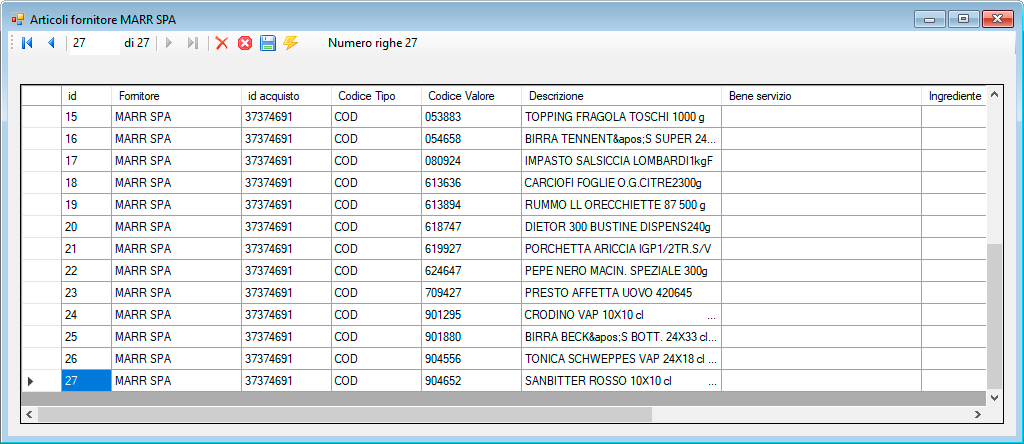The height and width of the screenshot is (444, 1024).
Task: Select Codice Valore cell 613894
Action: click(472, 205)
